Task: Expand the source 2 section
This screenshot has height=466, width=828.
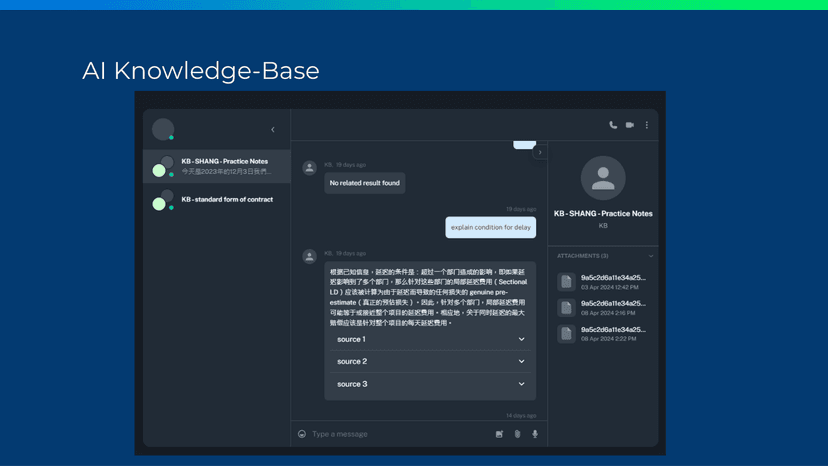Action: [430, 361]
